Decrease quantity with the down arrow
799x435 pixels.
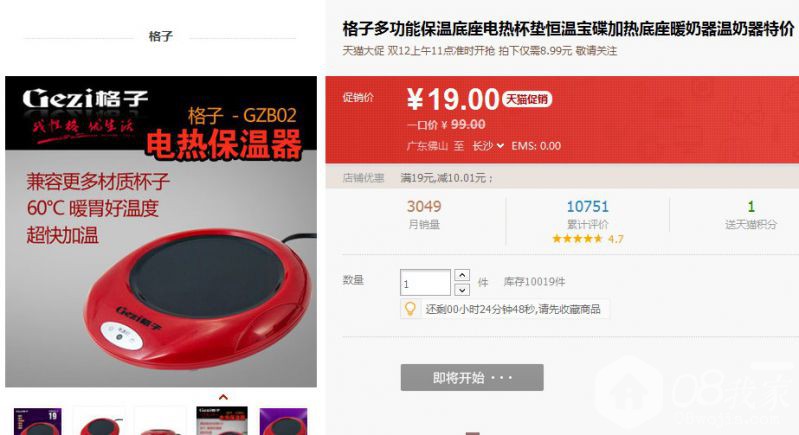click(x=462, y=290)
